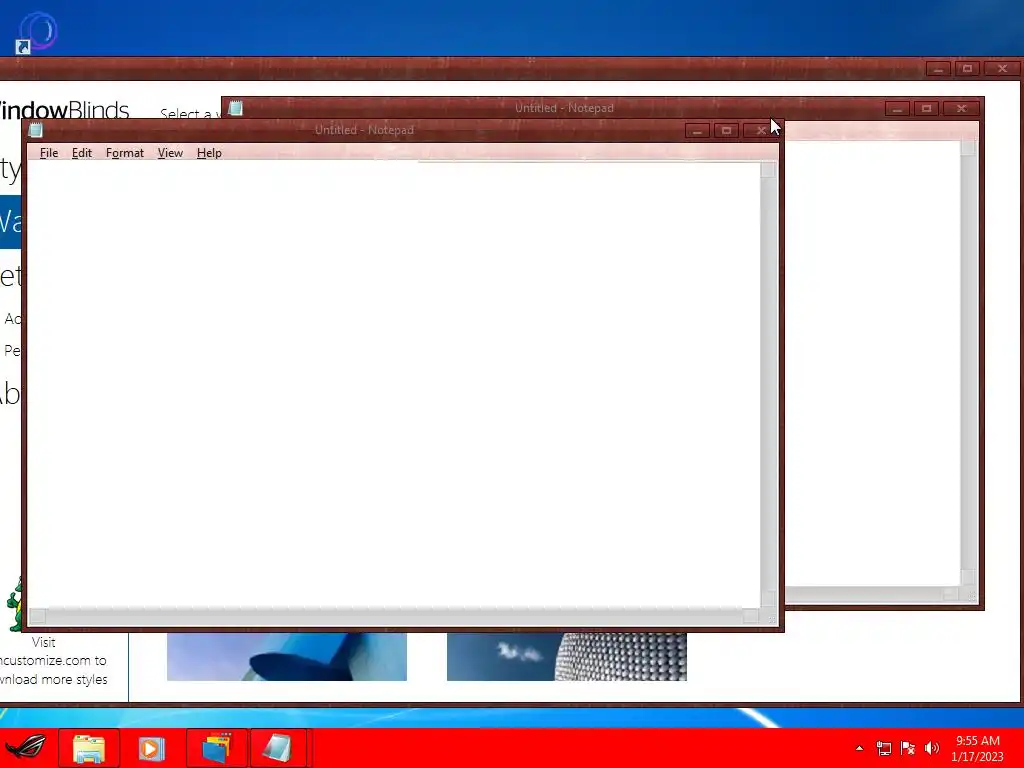
Task: Click the horizontal scrollbar of front Notepad
Action: point(394,616)
